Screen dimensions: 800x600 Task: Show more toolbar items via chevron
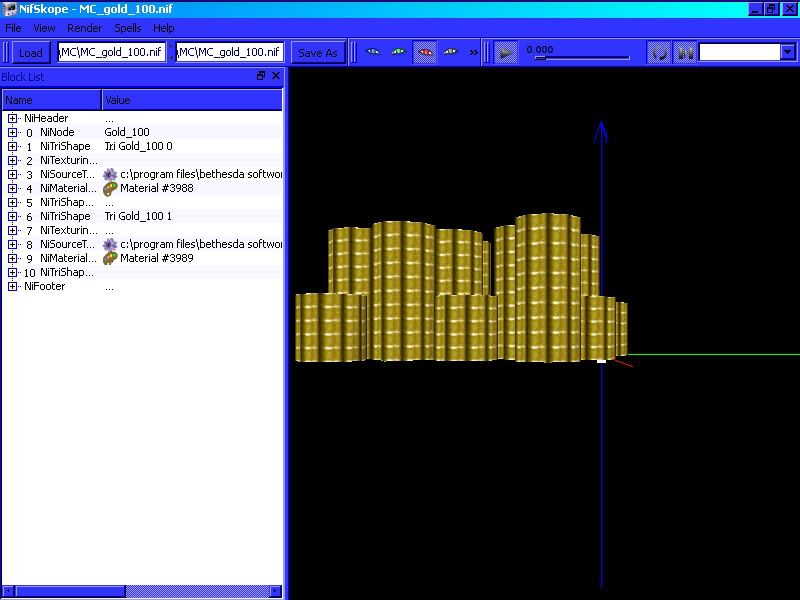pyautogui.click(x=473, y=53)
